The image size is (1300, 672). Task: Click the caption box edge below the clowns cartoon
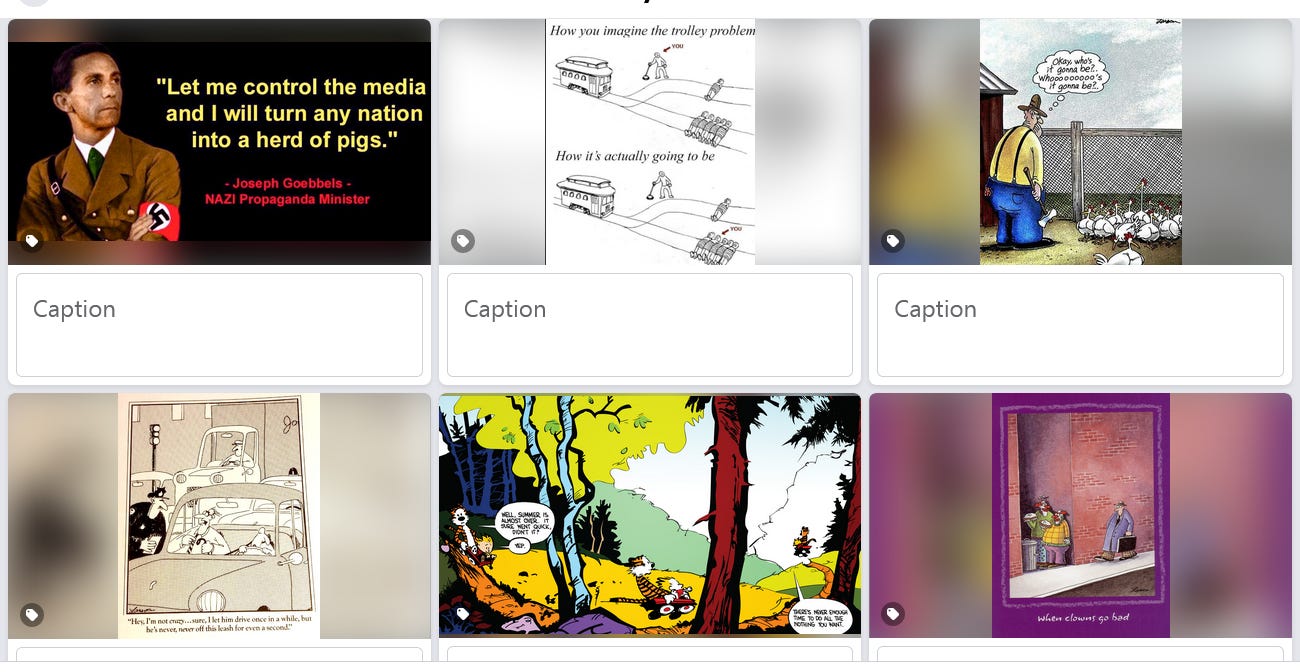click(x=1080, y=654)
